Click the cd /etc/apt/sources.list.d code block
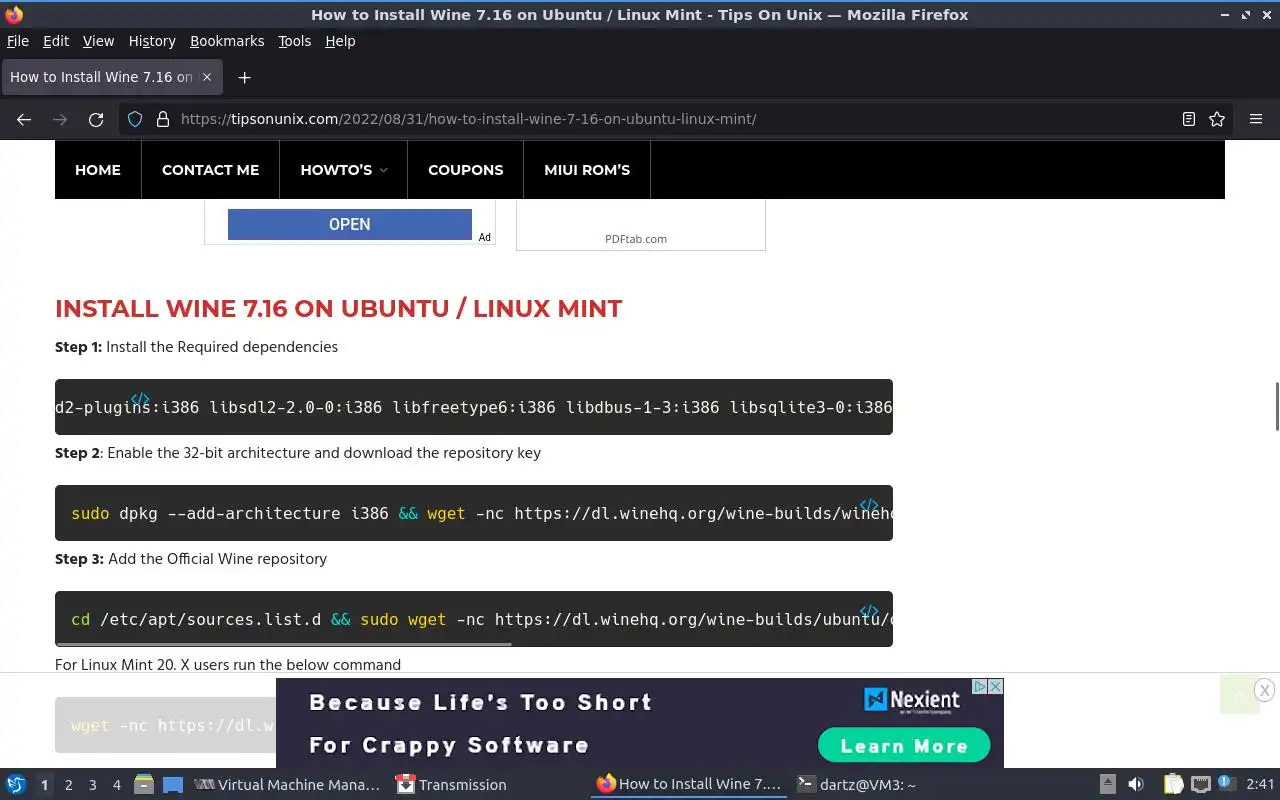Viewport: 1280px width, 800px height. [474, 619]
